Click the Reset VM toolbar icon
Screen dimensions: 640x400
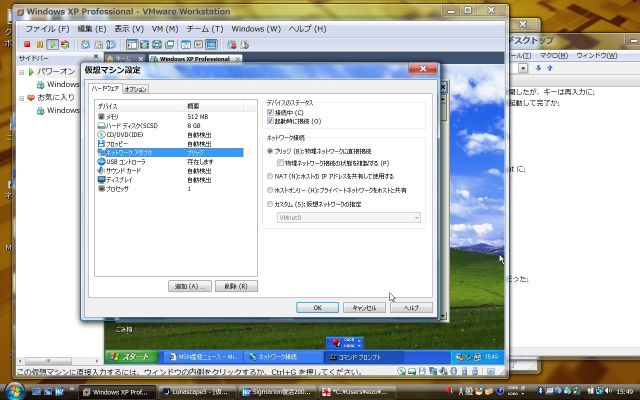tap(65, 44)
